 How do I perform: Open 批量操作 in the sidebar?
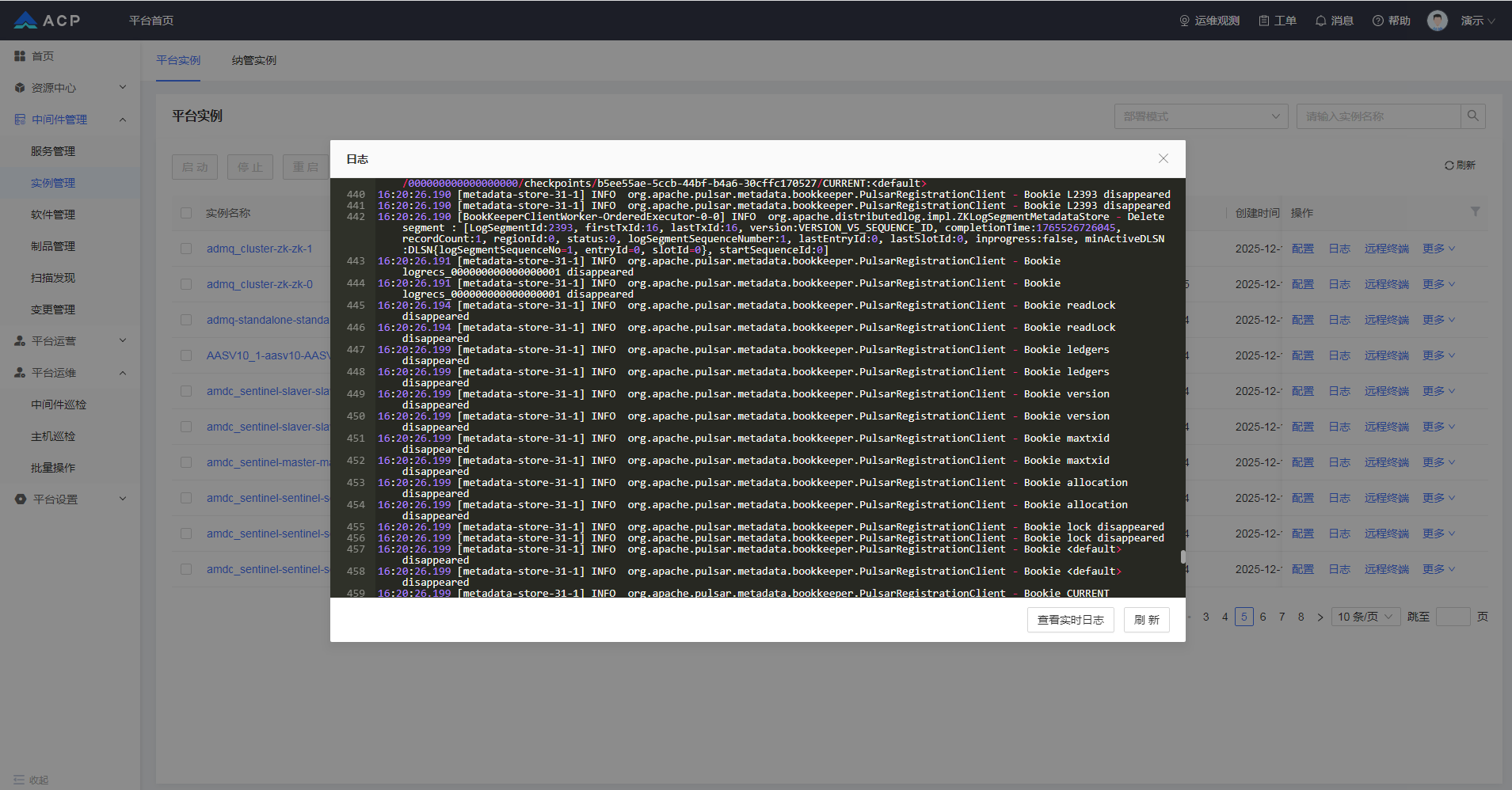click(x=53, y=468)
